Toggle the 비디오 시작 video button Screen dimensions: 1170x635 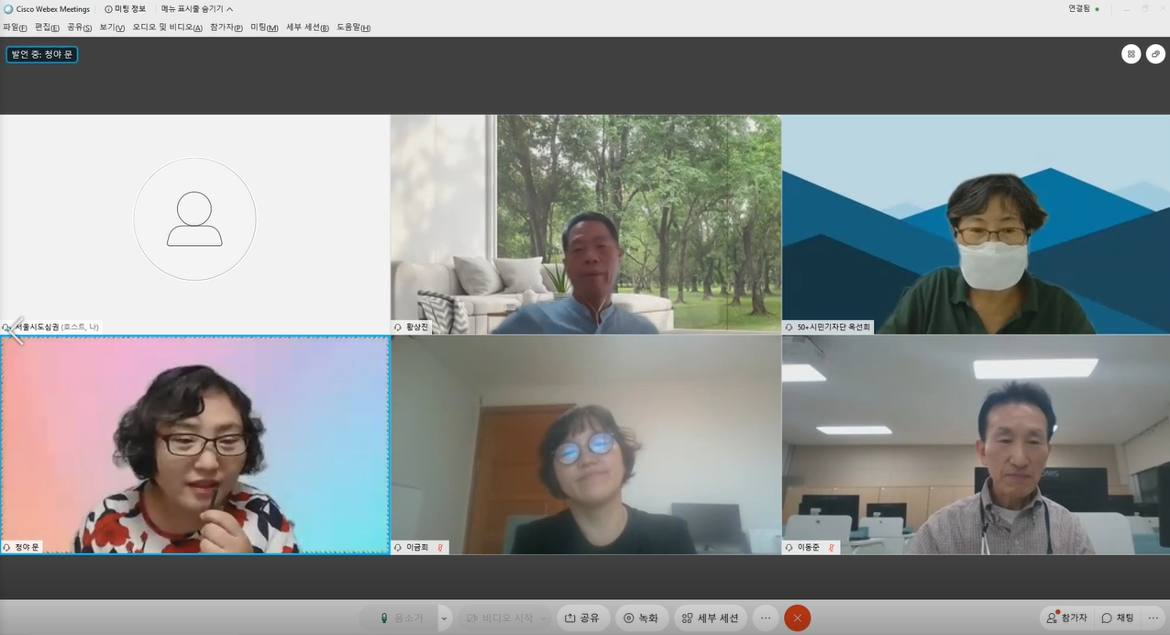click(x=499, y=618)
